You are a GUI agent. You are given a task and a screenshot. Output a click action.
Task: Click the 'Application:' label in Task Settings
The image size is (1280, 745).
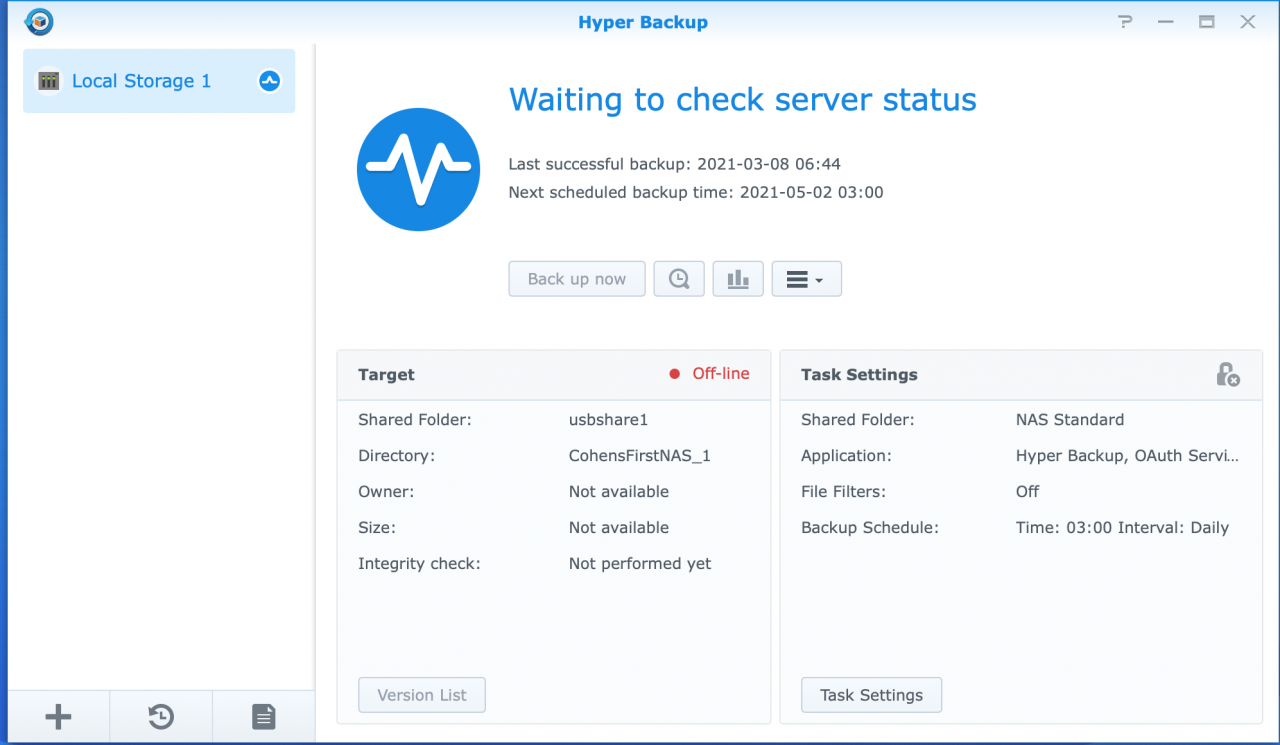point(846,456)
